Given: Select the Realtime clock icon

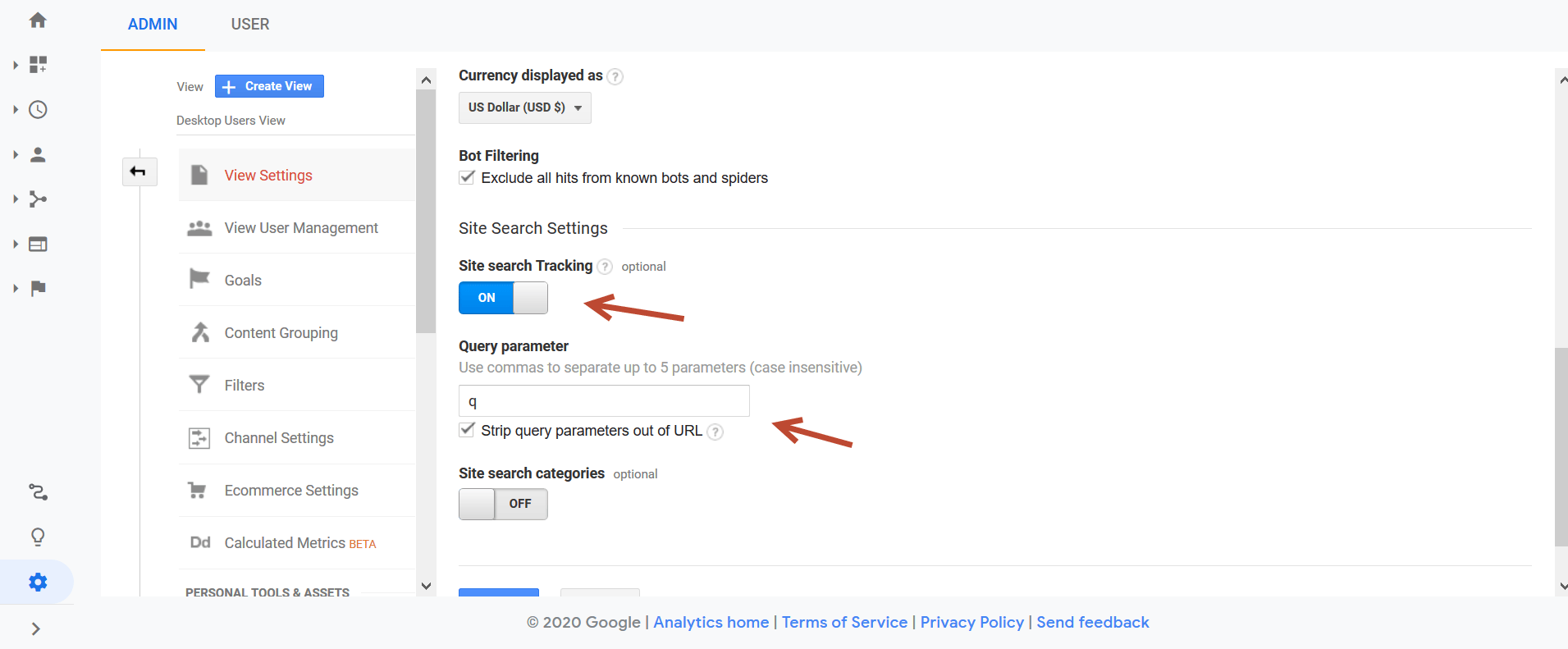Looking at the screenshot, I should click(x=38, y=109).
